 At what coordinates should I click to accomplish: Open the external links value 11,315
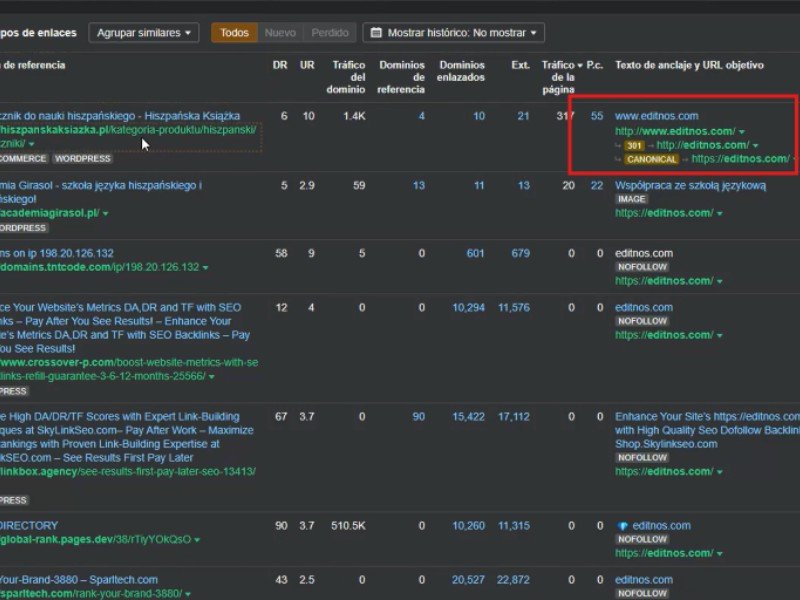[x=514, y=526]
